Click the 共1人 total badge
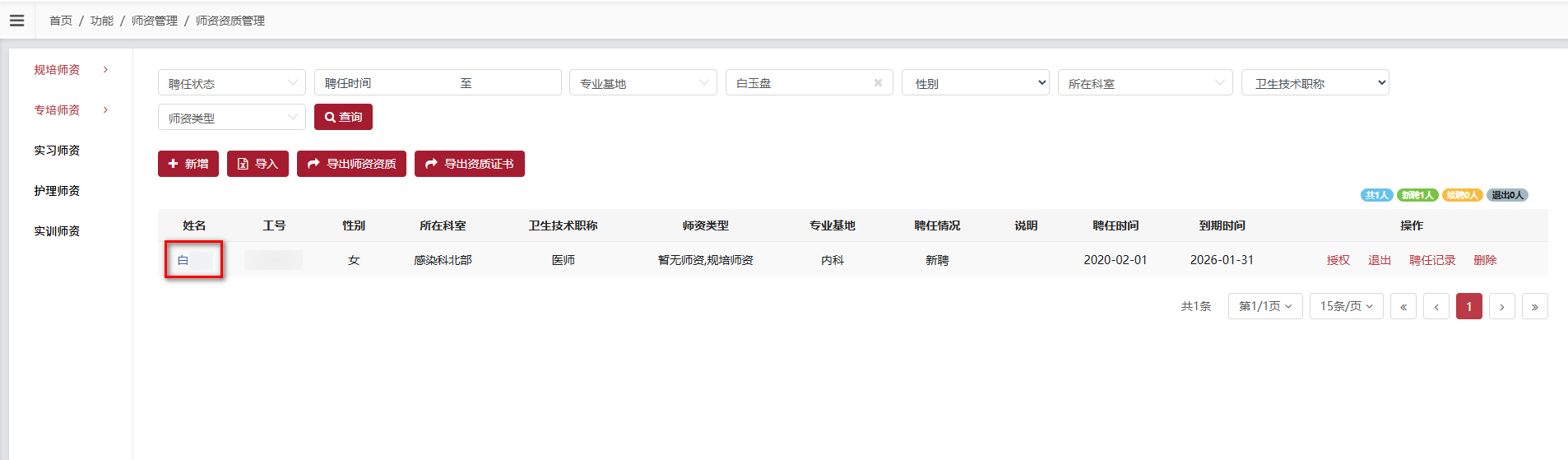 tap(1376, 195)
